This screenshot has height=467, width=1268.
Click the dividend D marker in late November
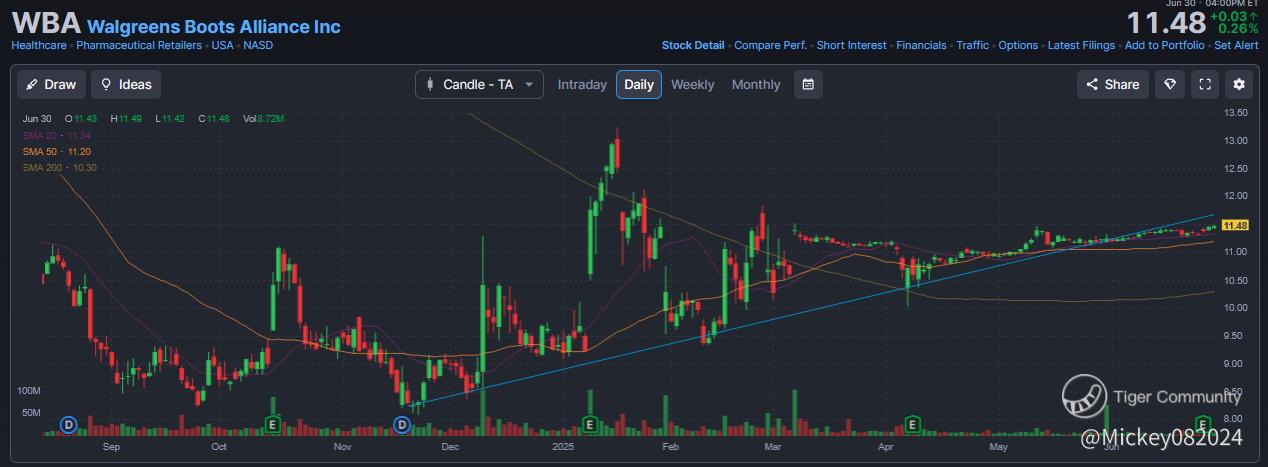402,424
